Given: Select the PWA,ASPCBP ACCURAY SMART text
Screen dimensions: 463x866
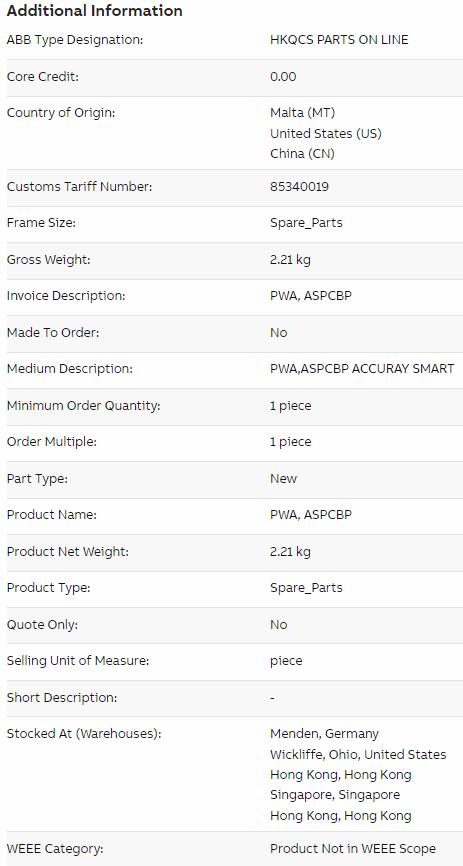Looking at the screenshot, I should pyautogui.click(x=362, y=368).
